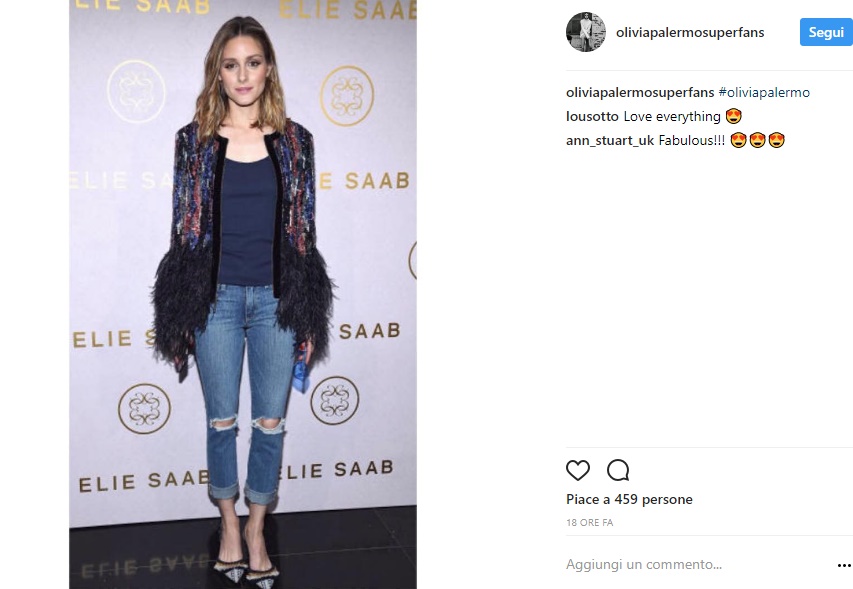853x589 pixels.
Task: Open the 18 ORE FA timestamp link
Action: coord(590,523)
